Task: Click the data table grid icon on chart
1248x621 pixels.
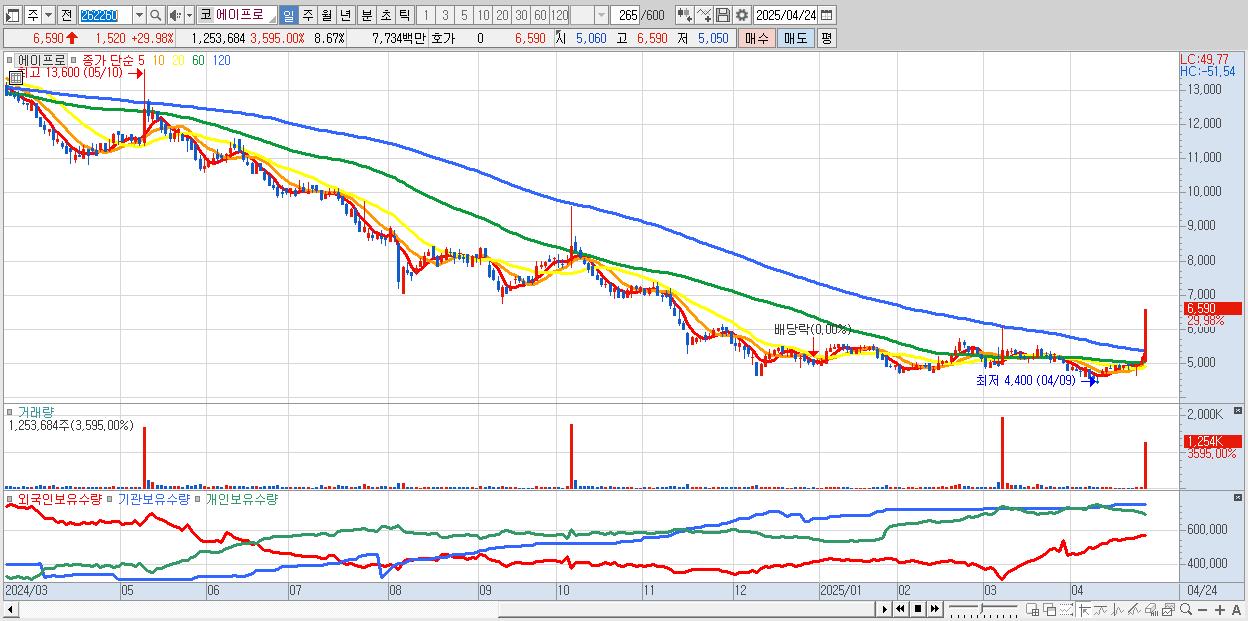Action: click(x=15, y=76)
